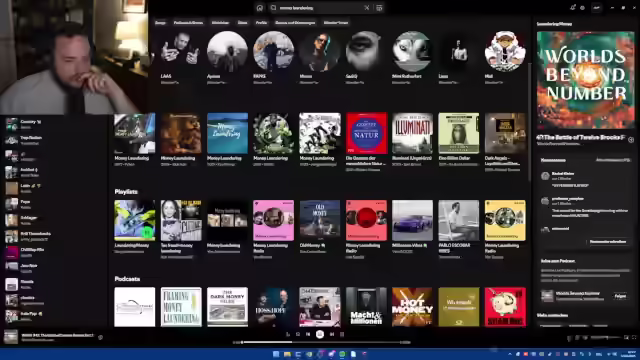
Task: Open the red piggy-bank podcast cover
Action: [505, 307]
